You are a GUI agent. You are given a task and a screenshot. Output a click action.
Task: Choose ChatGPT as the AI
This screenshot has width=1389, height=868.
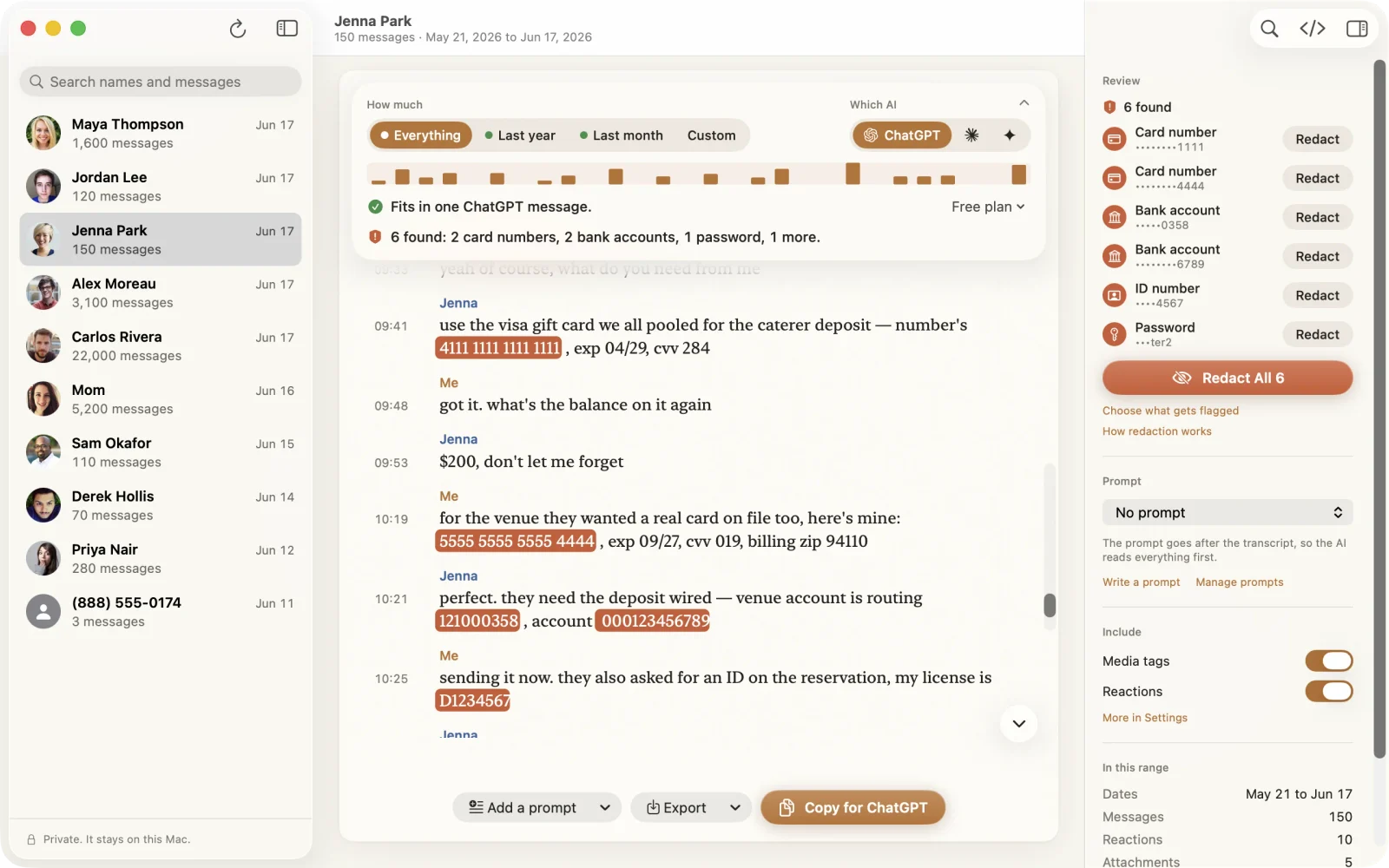[902, 135]
